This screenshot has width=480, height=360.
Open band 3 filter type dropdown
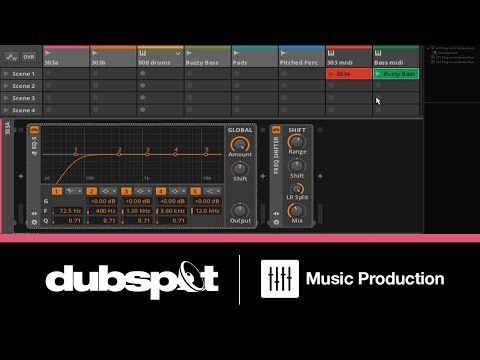pos(143,191)
